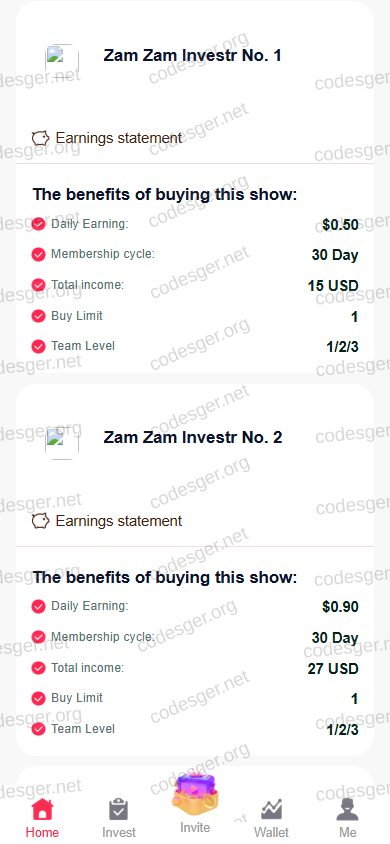
Task: Select the Invest tab label
Action: [x=119, y=832]
